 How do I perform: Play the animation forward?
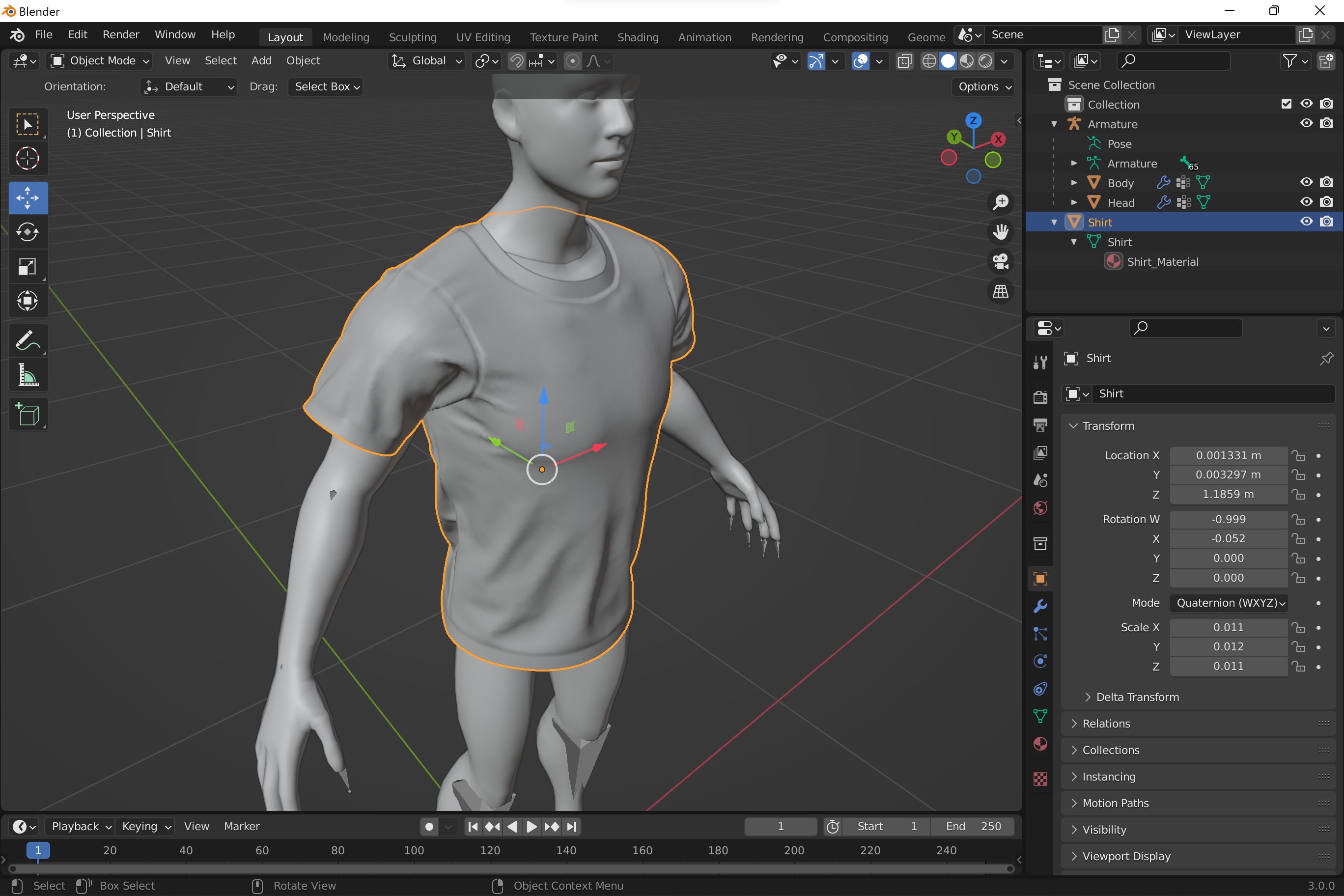[532, 826]
